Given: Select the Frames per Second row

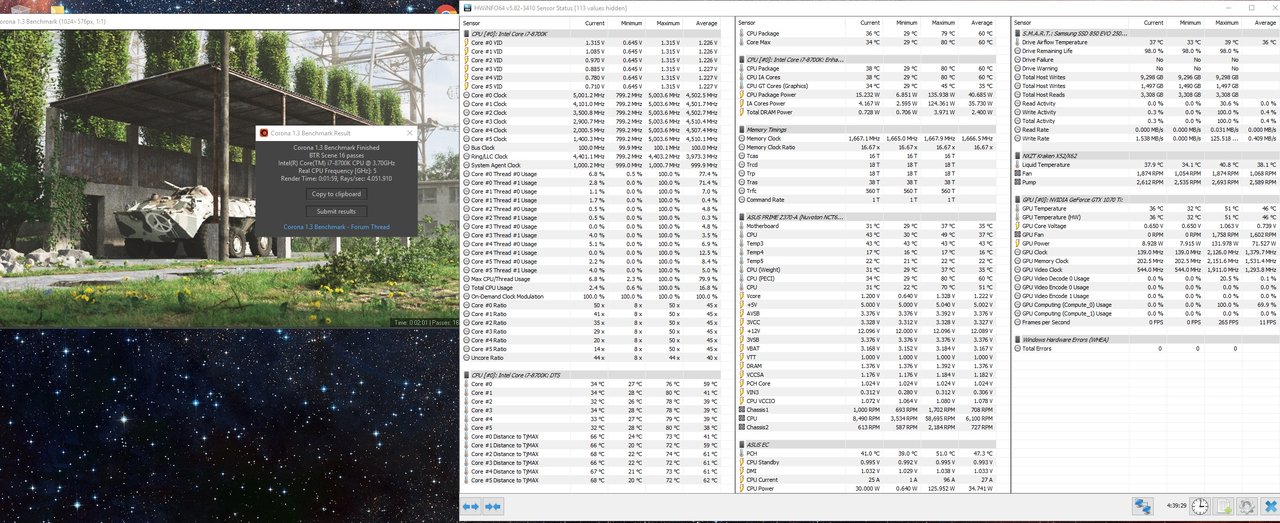Looking at the screenshot, I should tap(1145, 322).
